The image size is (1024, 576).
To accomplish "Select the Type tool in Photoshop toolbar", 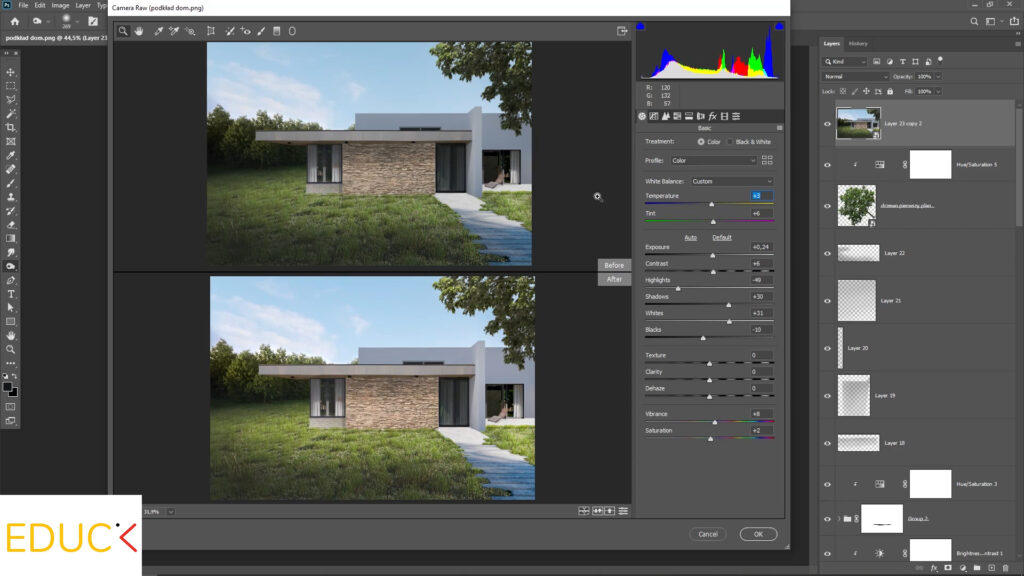I will click(10, 294).
